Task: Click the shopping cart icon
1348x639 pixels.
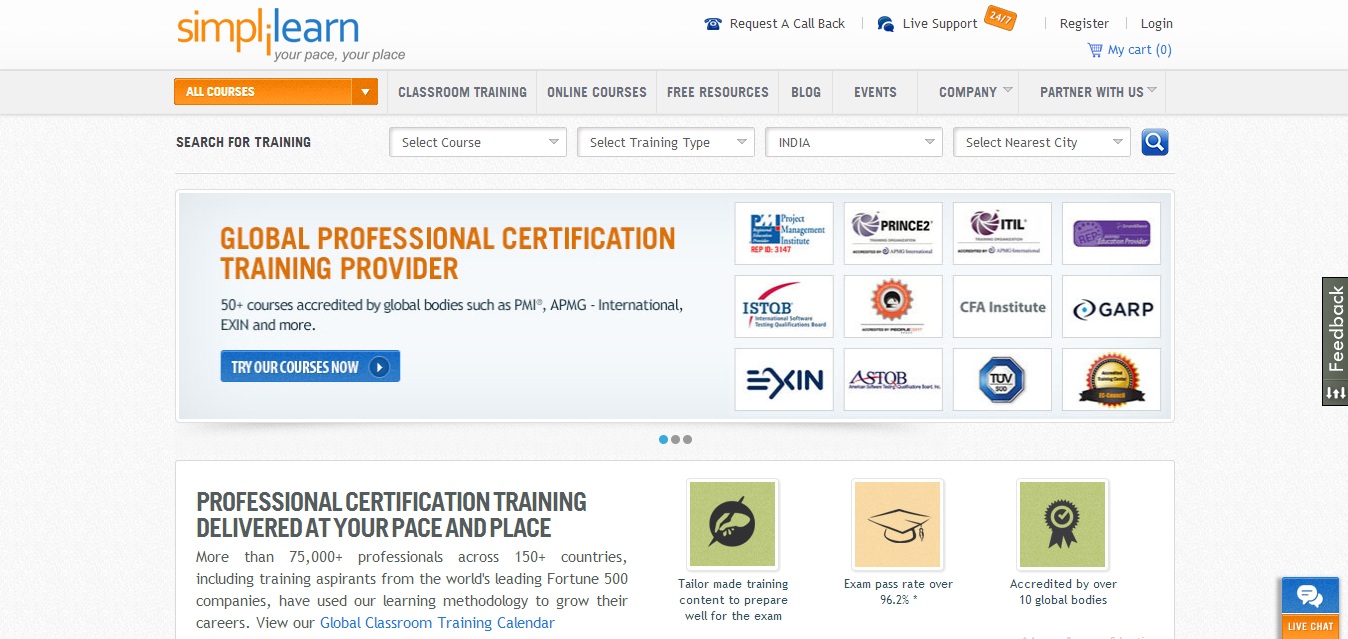Action: (1095, 49)
